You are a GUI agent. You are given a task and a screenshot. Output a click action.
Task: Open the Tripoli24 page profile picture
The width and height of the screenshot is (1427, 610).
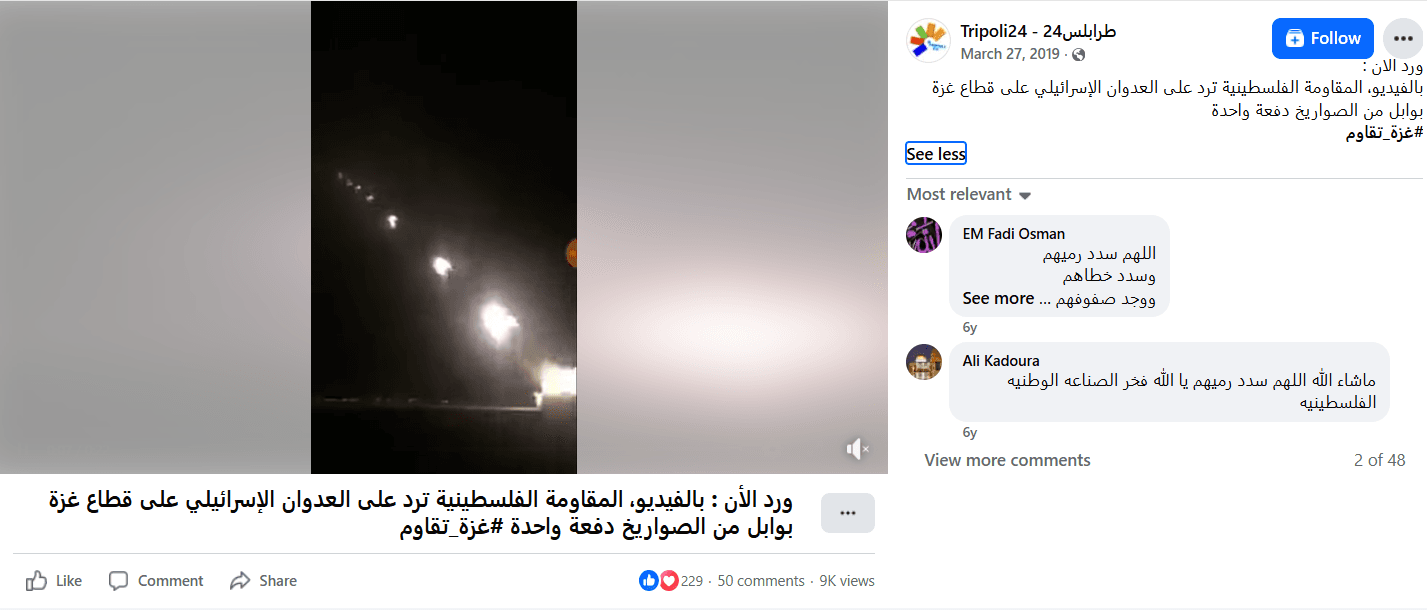click(x=928, y=41)
